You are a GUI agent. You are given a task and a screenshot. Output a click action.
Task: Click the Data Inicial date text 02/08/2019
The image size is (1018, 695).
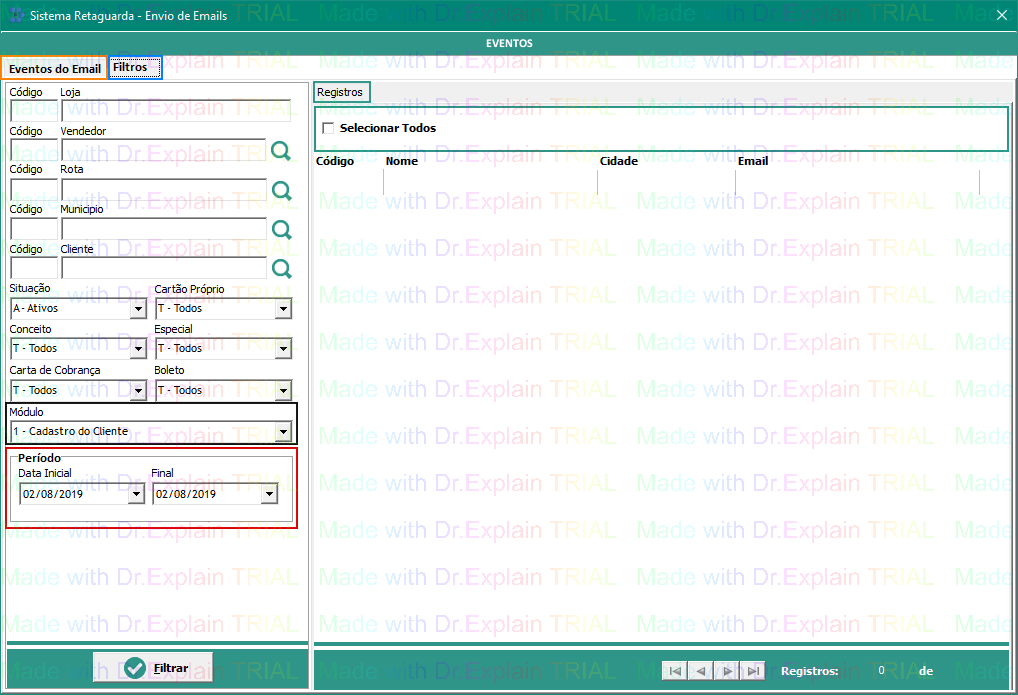tap(53, 494)
